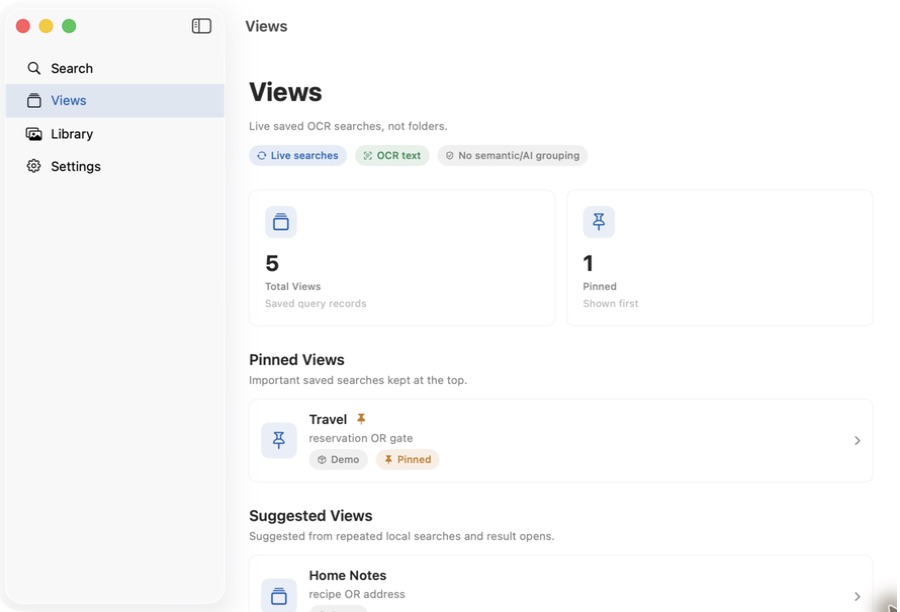Click the stack icon on Home Notes row

click(279, 596)
